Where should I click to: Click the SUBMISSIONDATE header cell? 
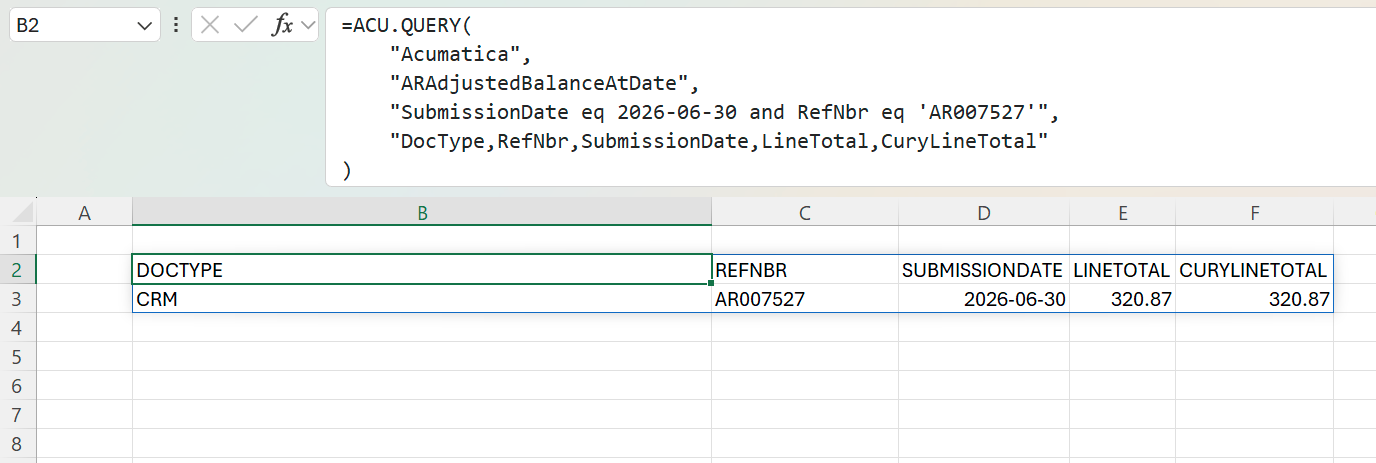point(984,270)
